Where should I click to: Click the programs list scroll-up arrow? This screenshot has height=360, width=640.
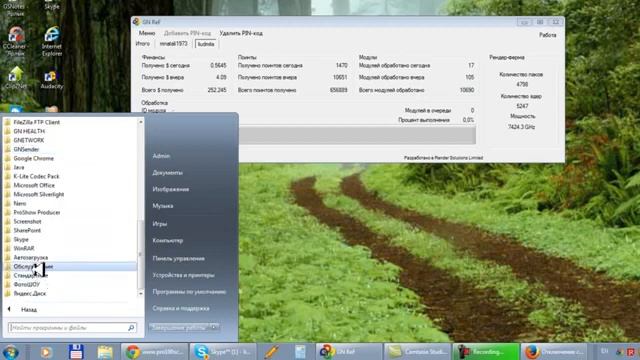pos(141,122)
